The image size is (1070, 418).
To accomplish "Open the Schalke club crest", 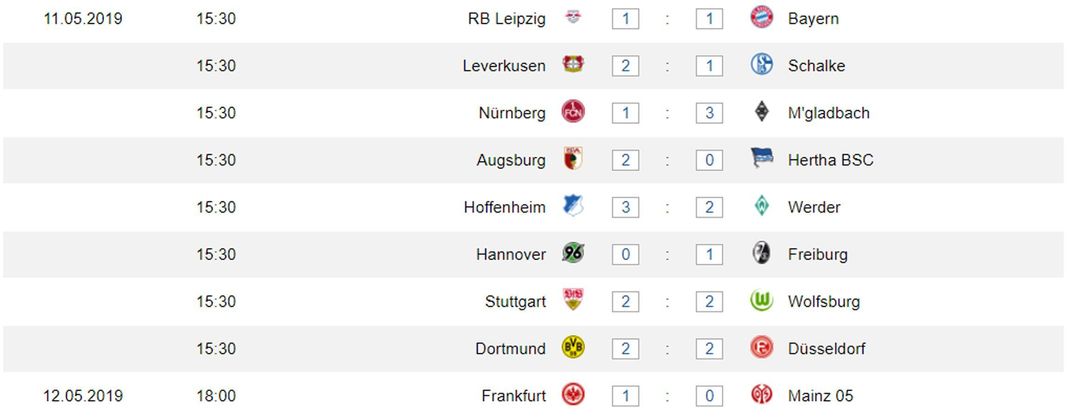I will click(762, 65).
